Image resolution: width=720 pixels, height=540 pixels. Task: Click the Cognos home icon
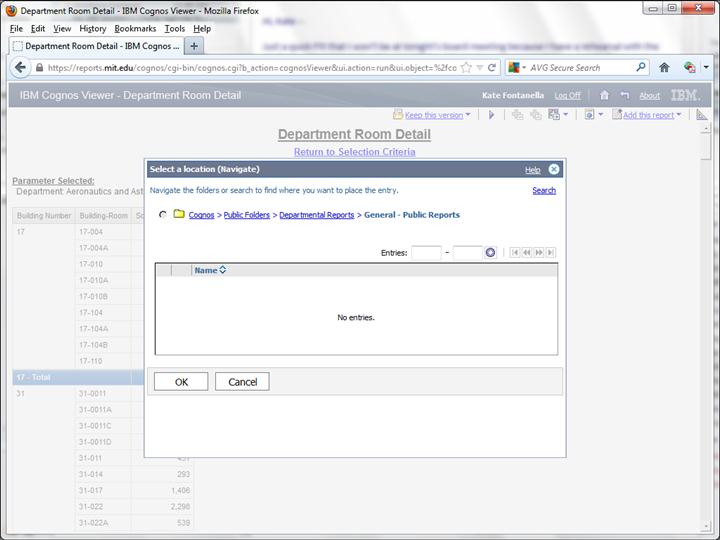tap(604, 95)
